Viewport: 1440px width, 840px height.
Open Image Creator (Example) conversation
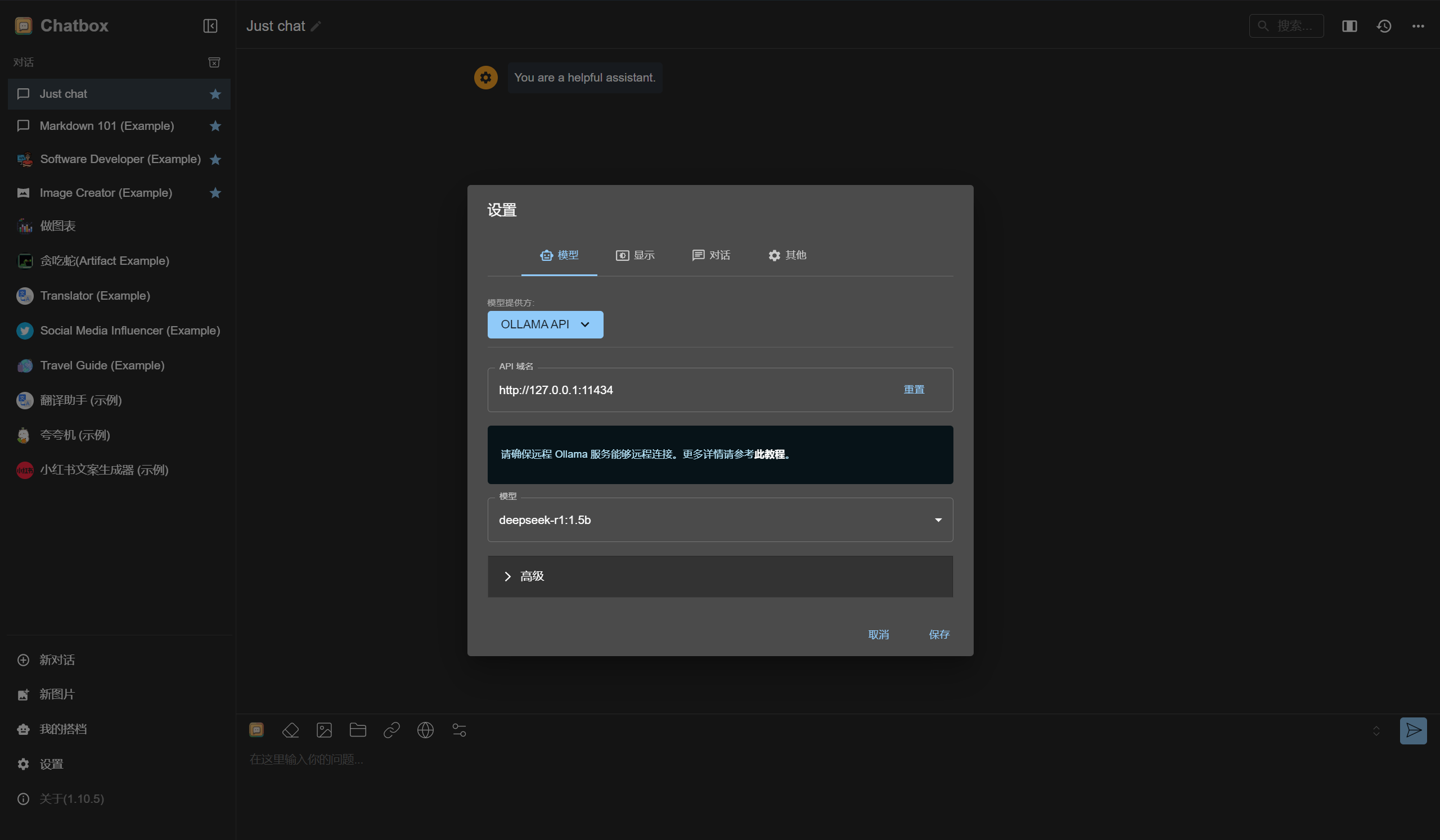pos(119,193)
